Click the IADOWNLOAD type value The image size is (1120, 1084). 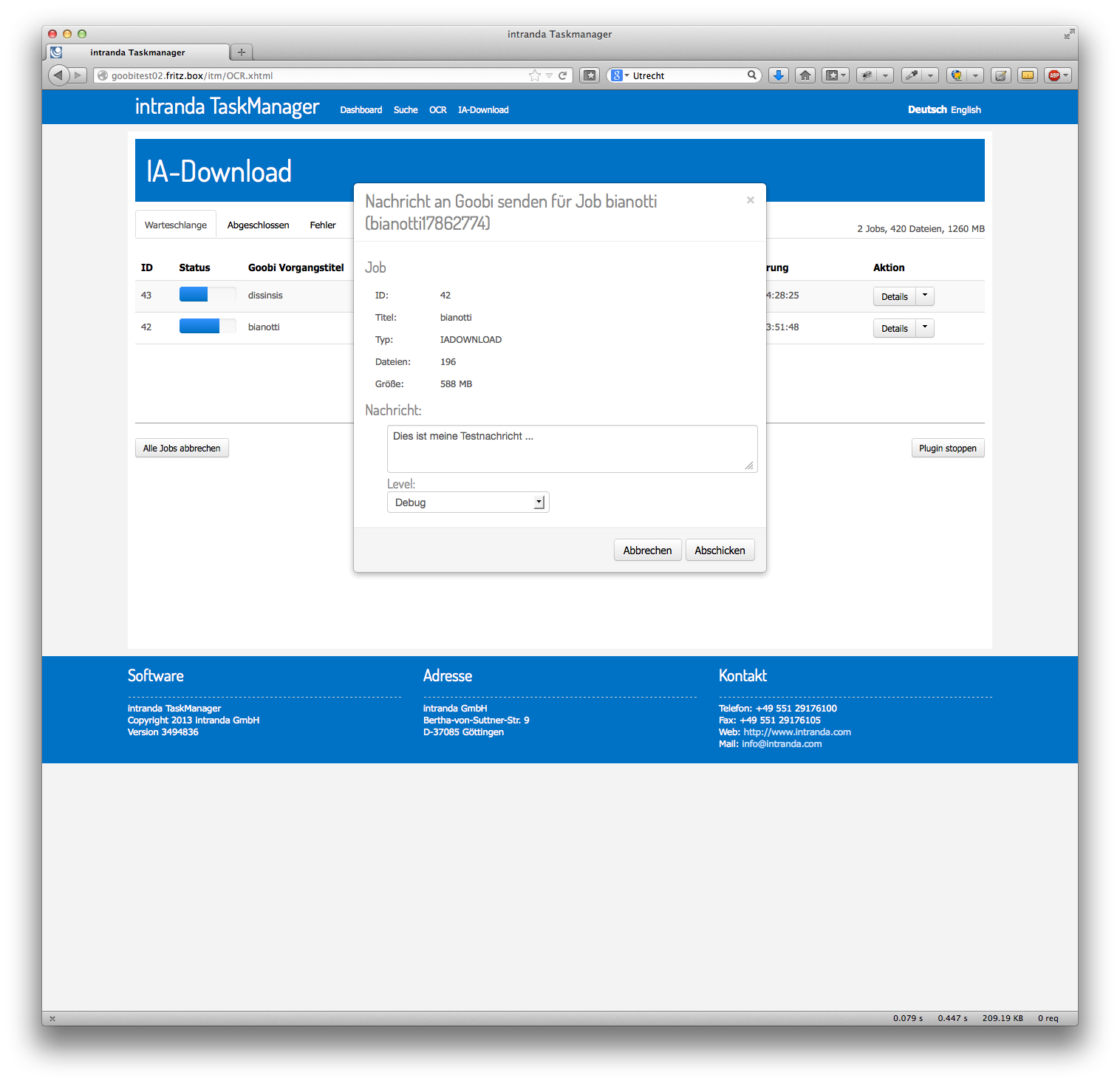click(471, 340)
